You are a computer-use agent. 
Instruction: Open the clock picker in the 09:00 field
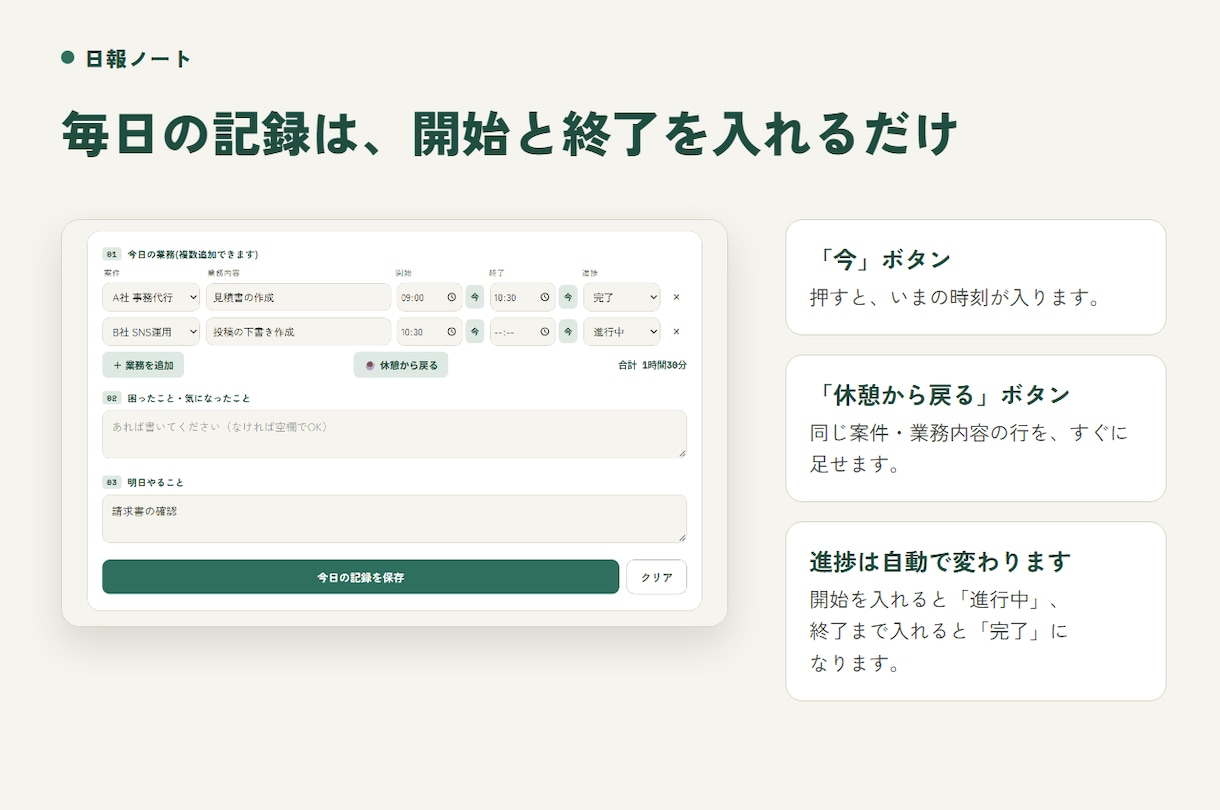click(x=451, y=297)
